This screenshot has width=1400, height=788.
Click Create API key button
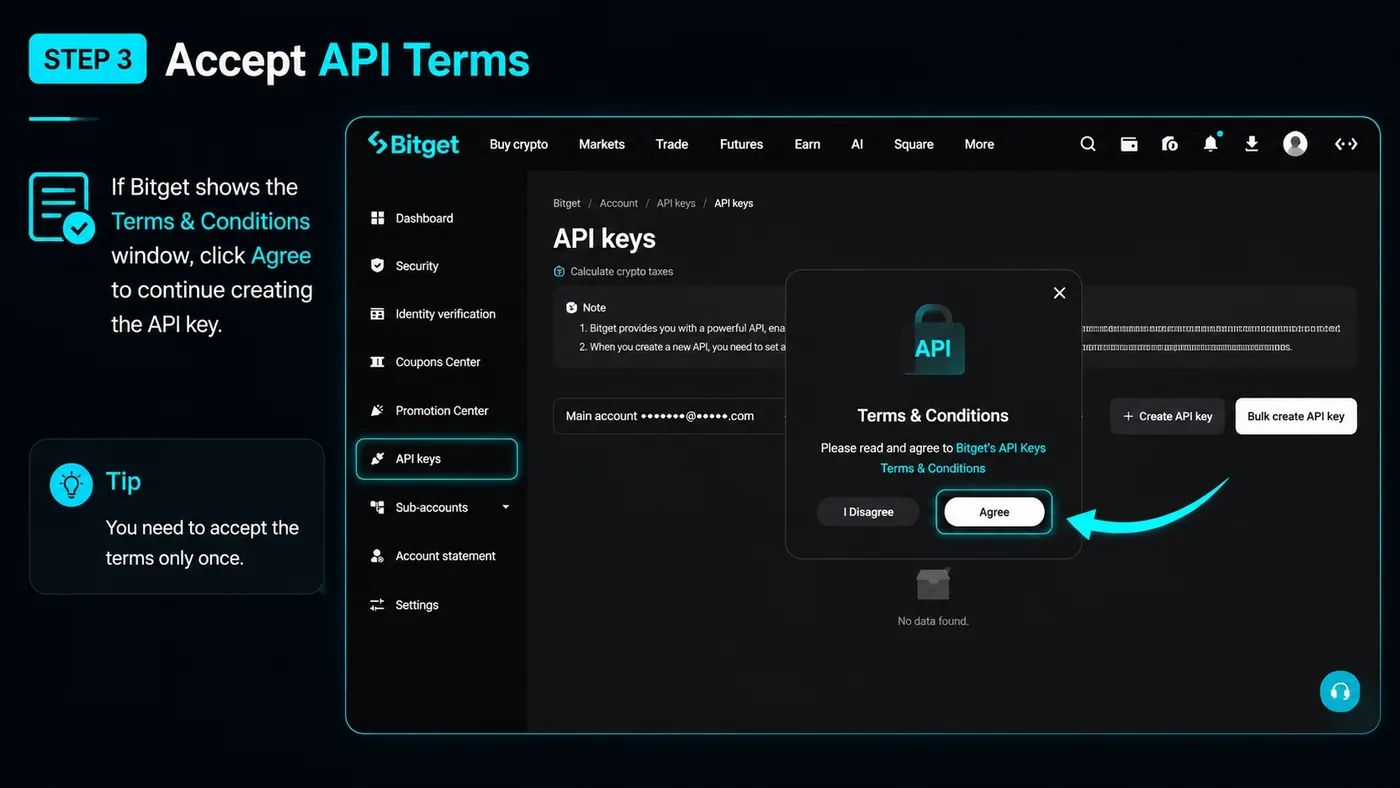pos(1167,416)
